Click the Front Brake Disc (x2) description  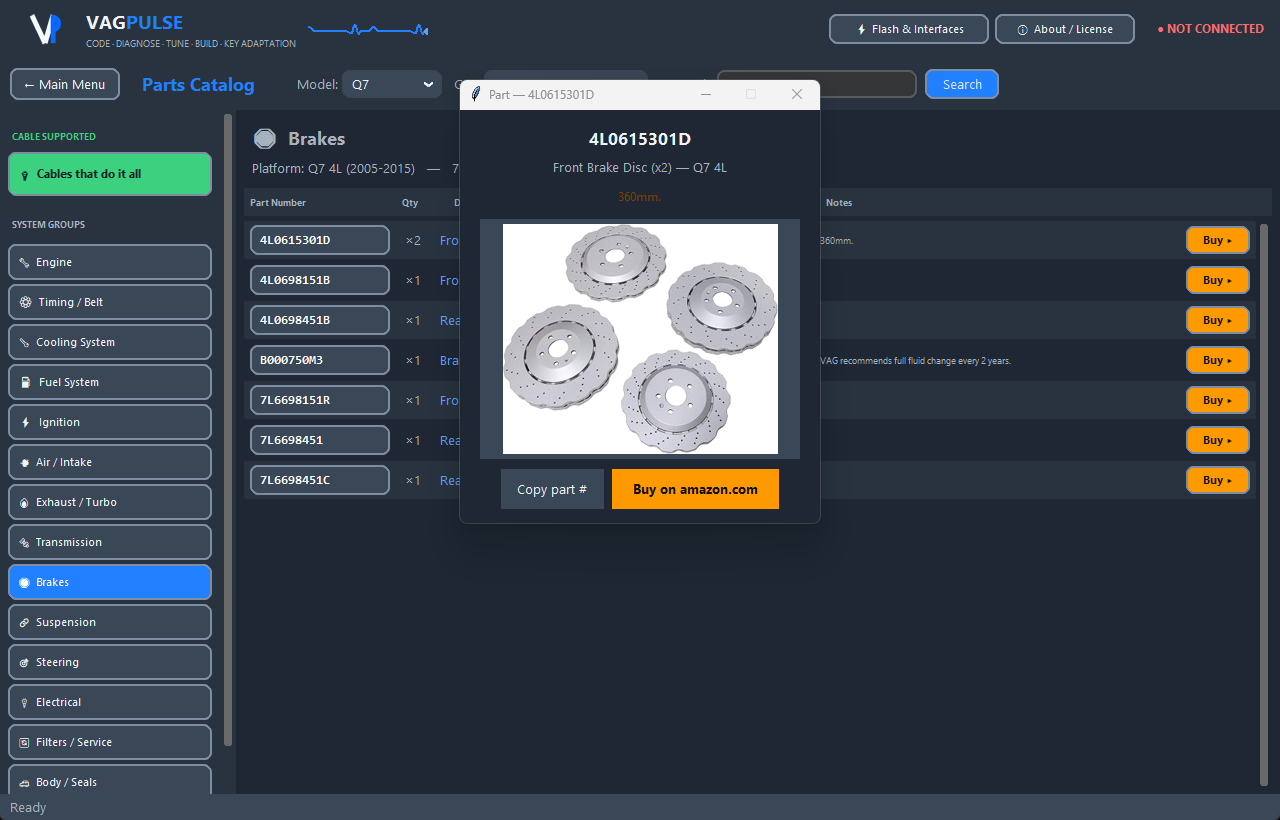(640, 167)
